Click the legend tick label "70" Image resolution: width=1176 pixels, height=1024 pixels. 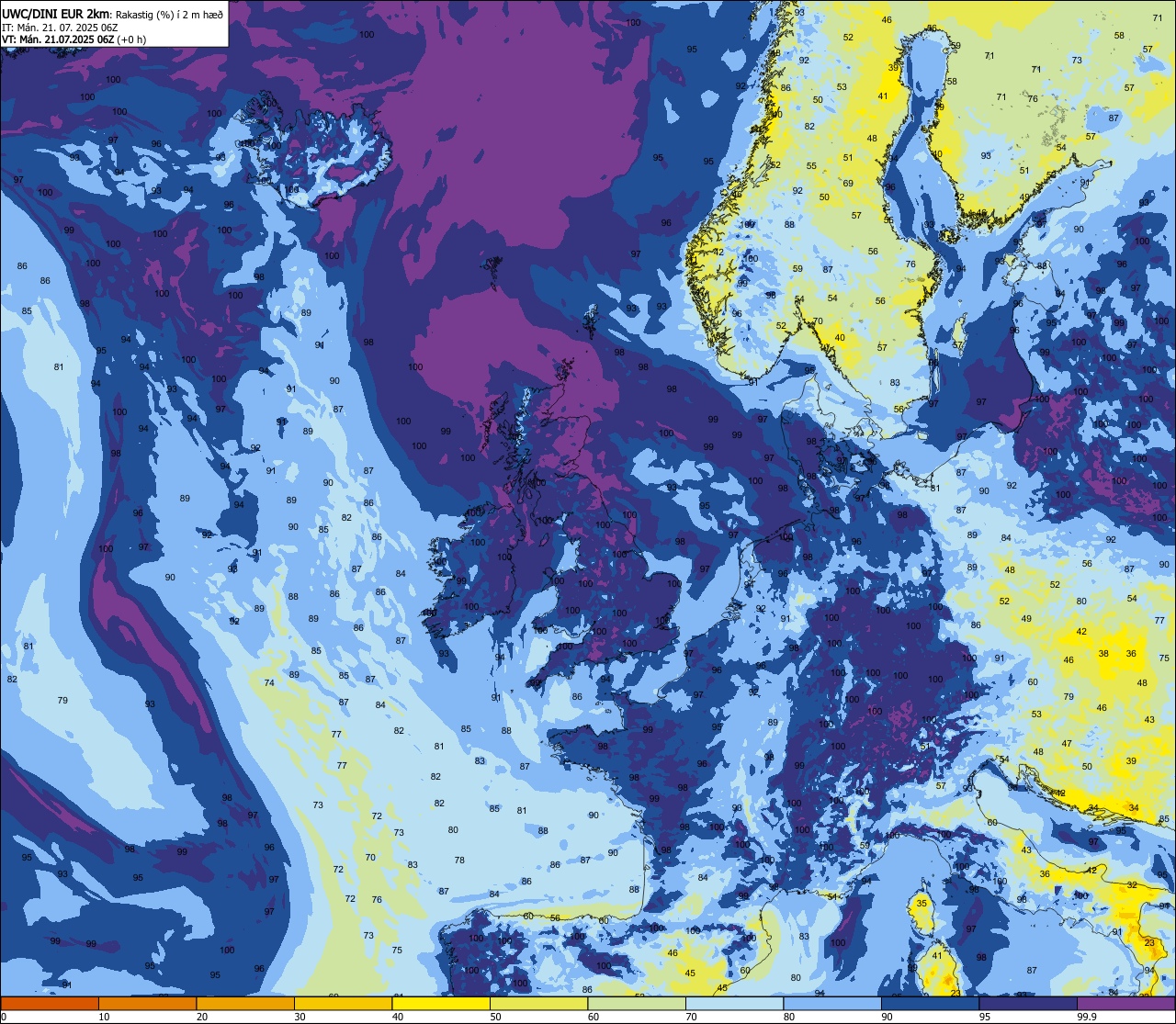[x=691, y=1017]
